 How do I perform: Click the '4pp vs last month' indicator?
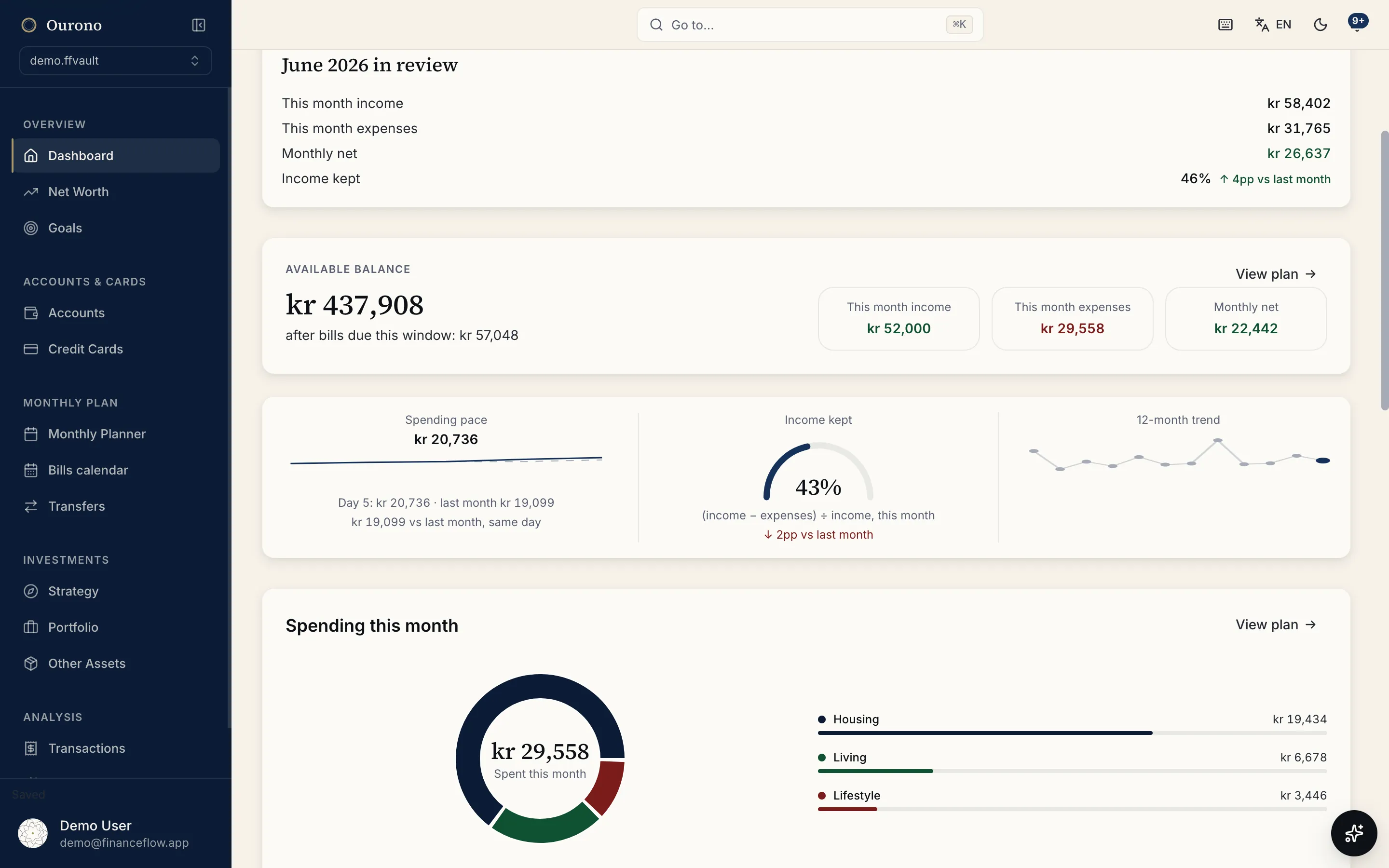pyautogui.click(x=1275, y=179)
